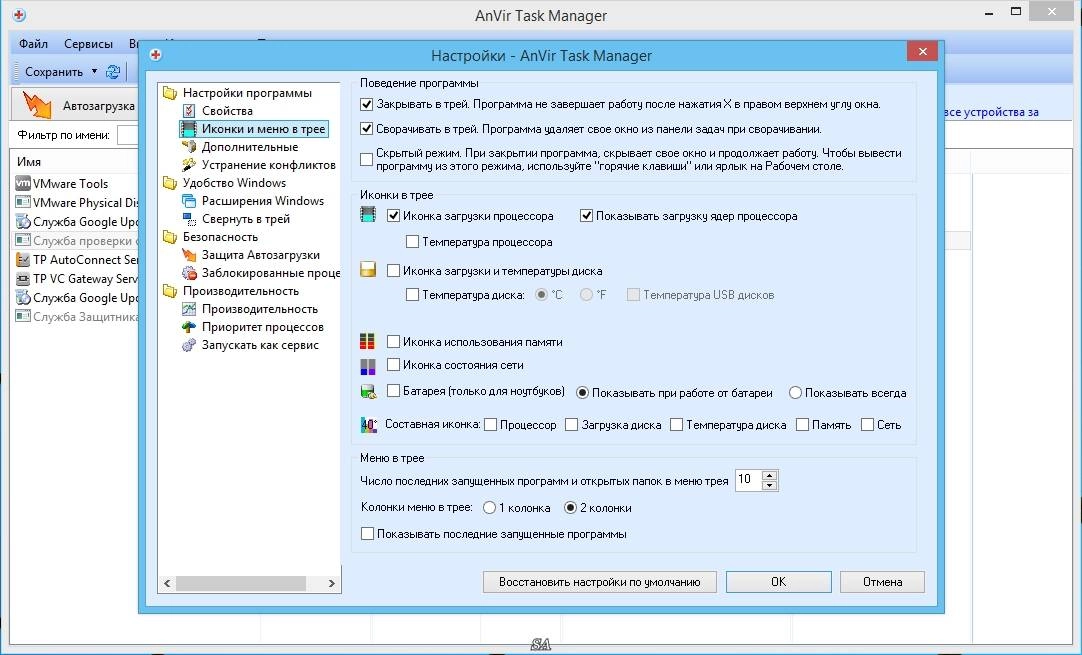Click the Отмена button

point(883,582)
